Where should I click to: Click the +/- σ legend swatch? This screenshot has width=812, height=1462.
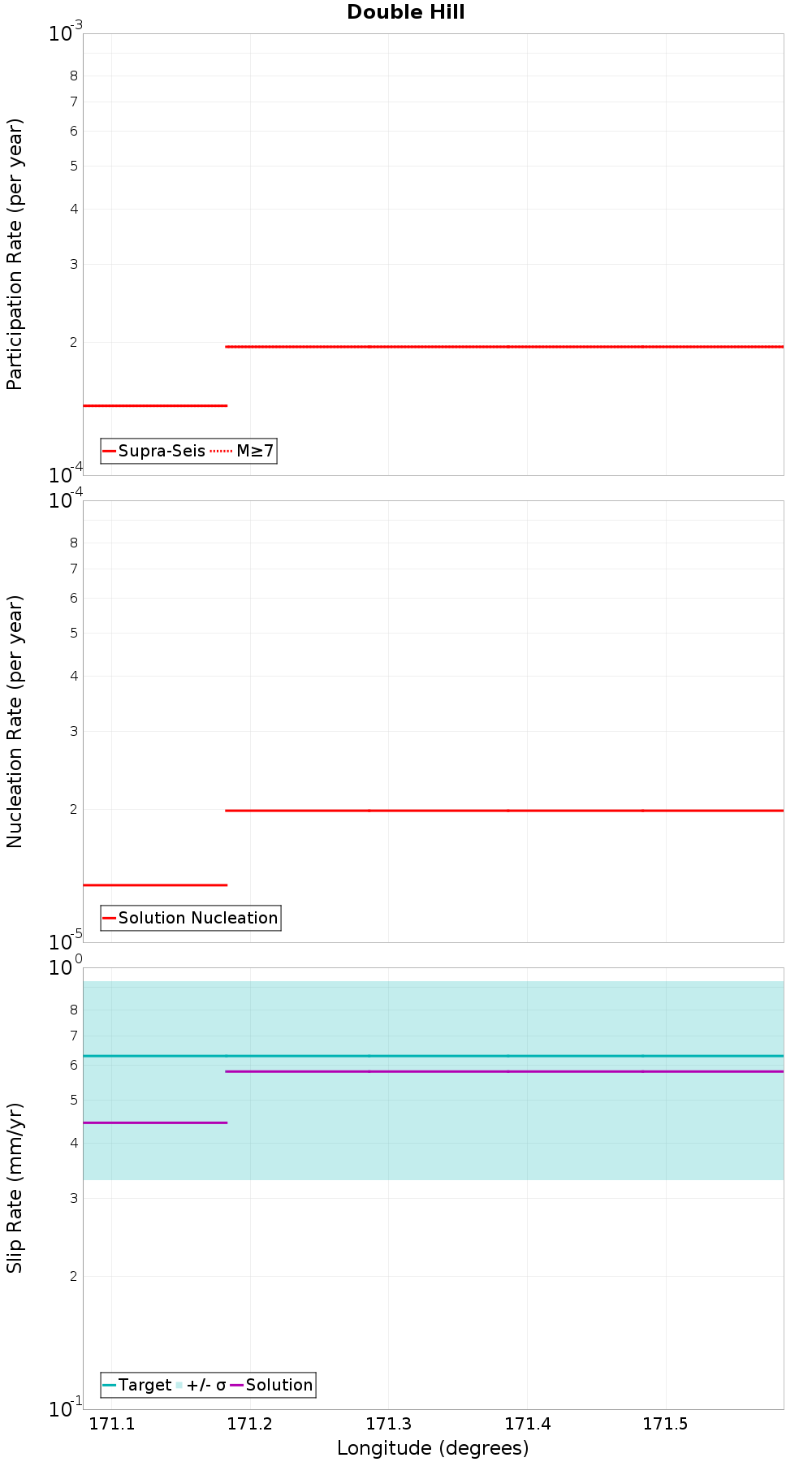click(x=179, y=1385)
